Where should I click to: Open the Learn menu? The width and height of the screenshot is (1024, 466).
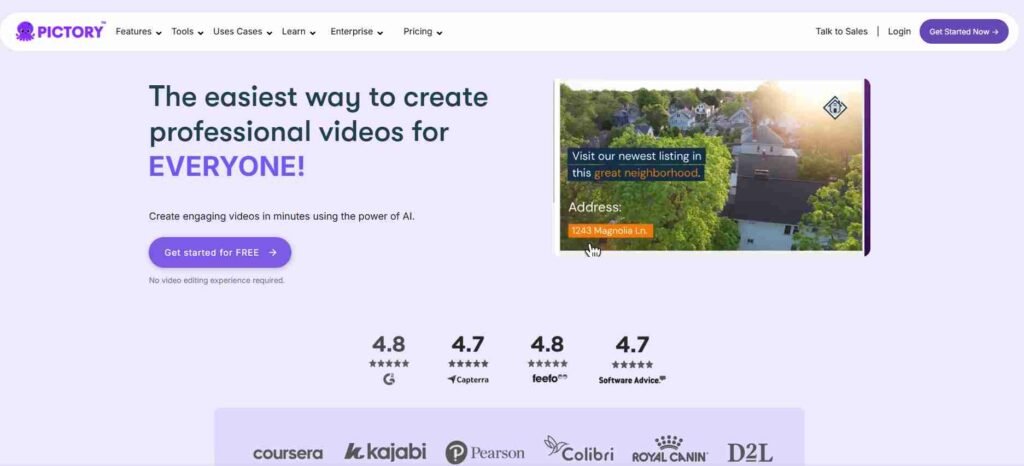294,31
